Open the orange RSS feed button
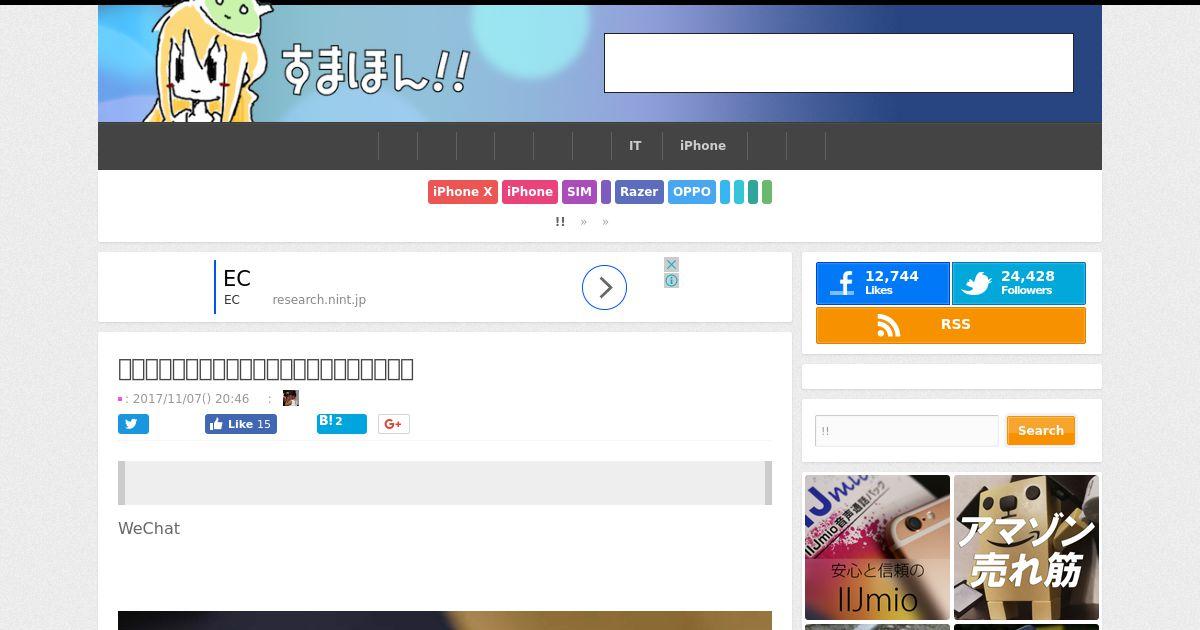Screen dimensions: 1200x630 pyautogui.click(x=951, y=325)
